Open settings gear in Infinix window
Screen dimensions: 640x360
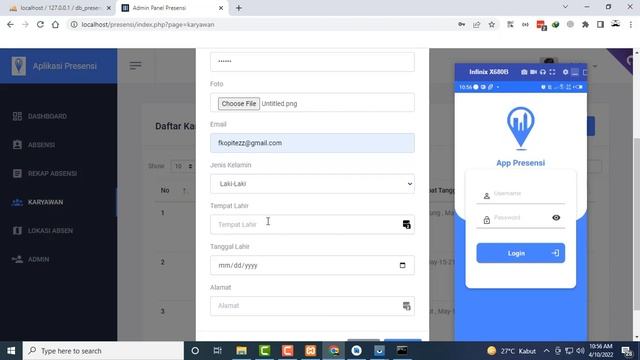[x=565, y=72]
